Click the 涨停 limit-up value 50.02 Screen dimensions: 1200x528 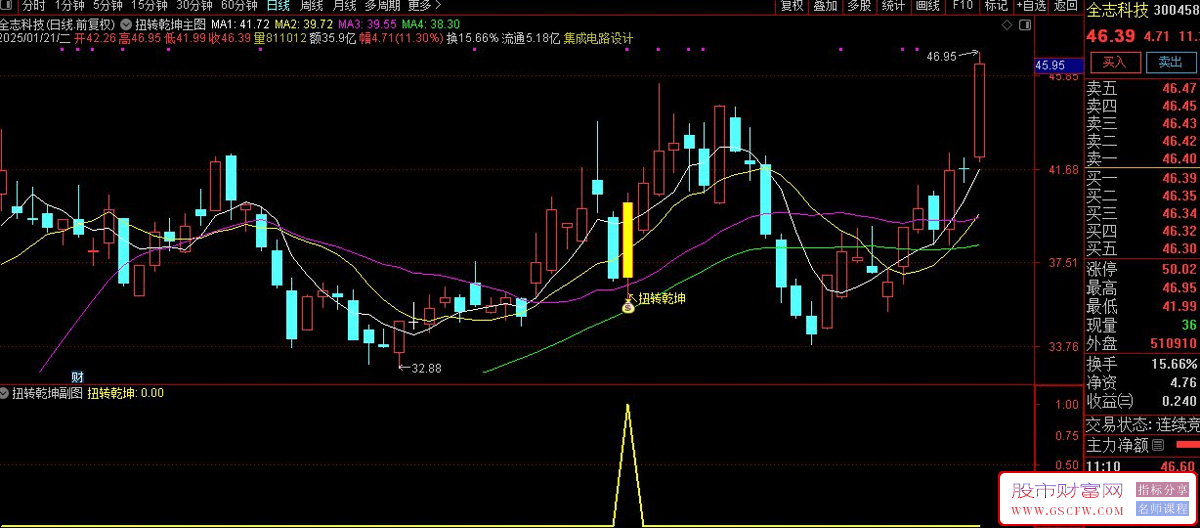click(x=1180, y=269)
